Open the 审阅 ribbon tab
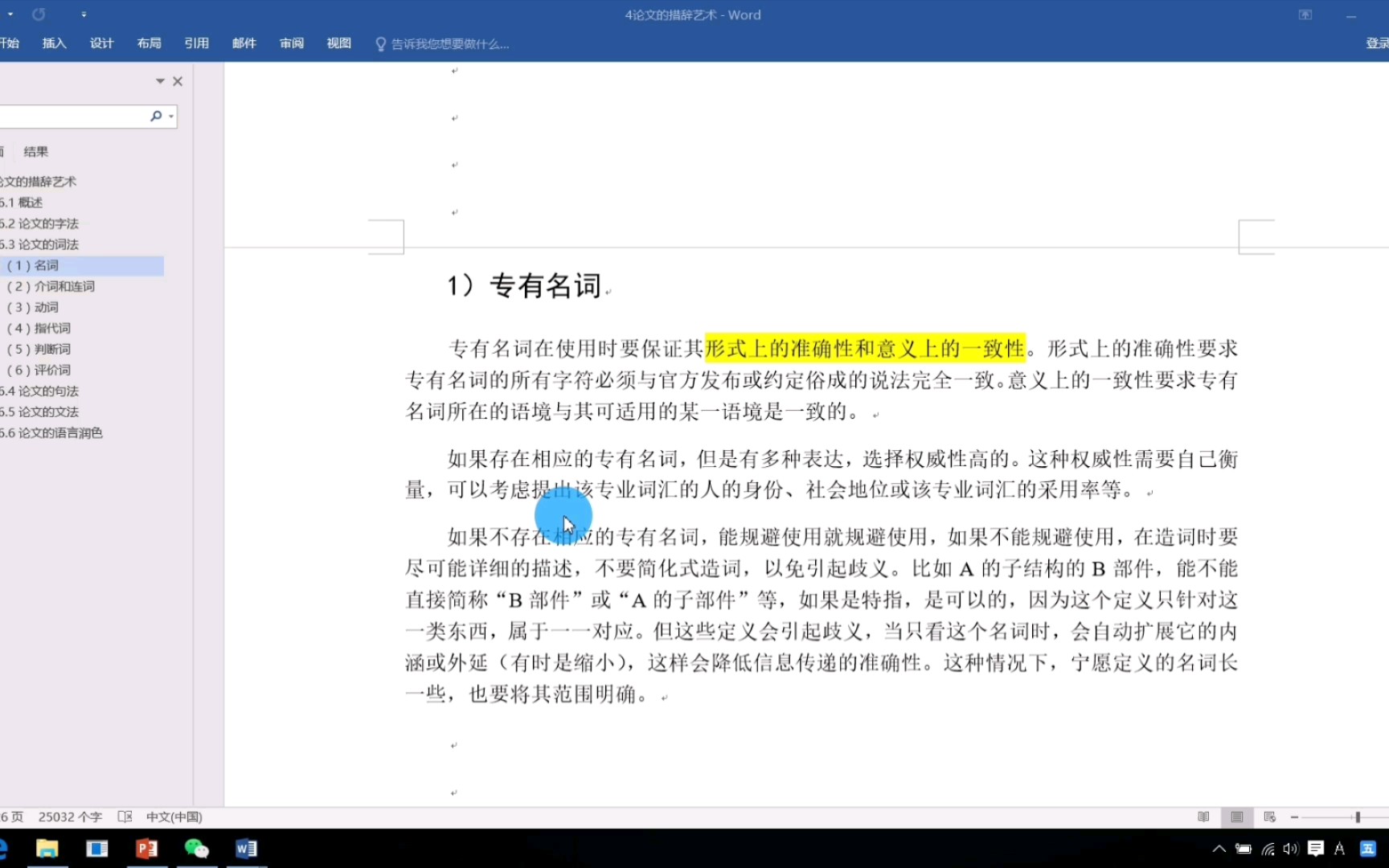1389x868 pixels. (292, 43)
